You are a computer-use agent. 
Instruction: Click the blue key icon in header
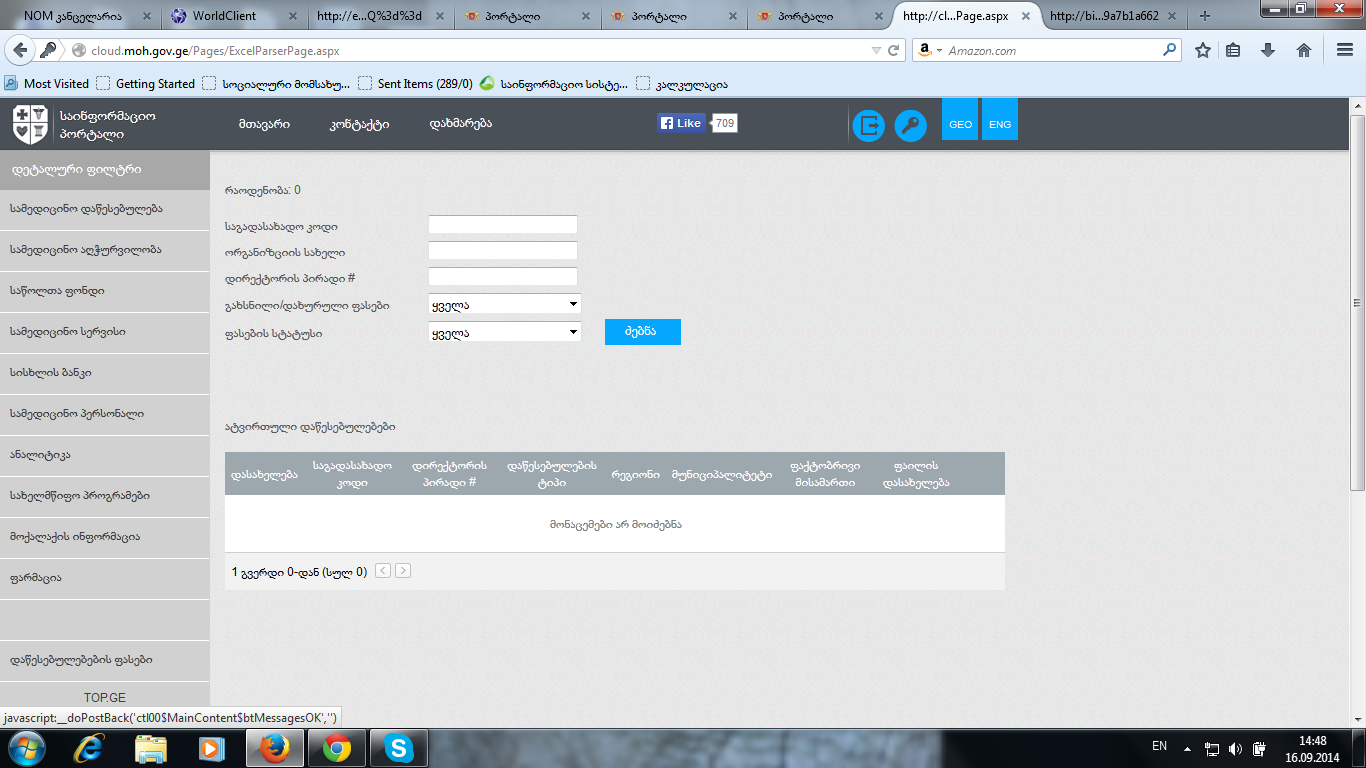coord(910,125)
